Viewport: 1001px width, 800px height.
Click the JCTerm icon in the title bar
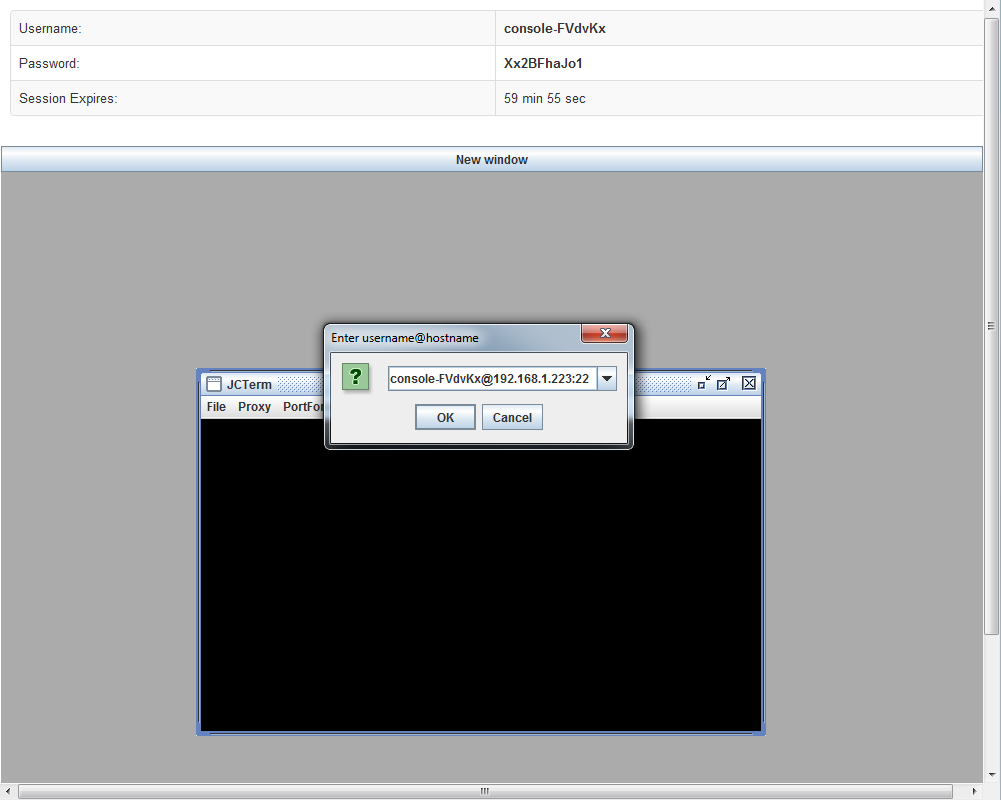pyautogui.click(x=213, y=384)
